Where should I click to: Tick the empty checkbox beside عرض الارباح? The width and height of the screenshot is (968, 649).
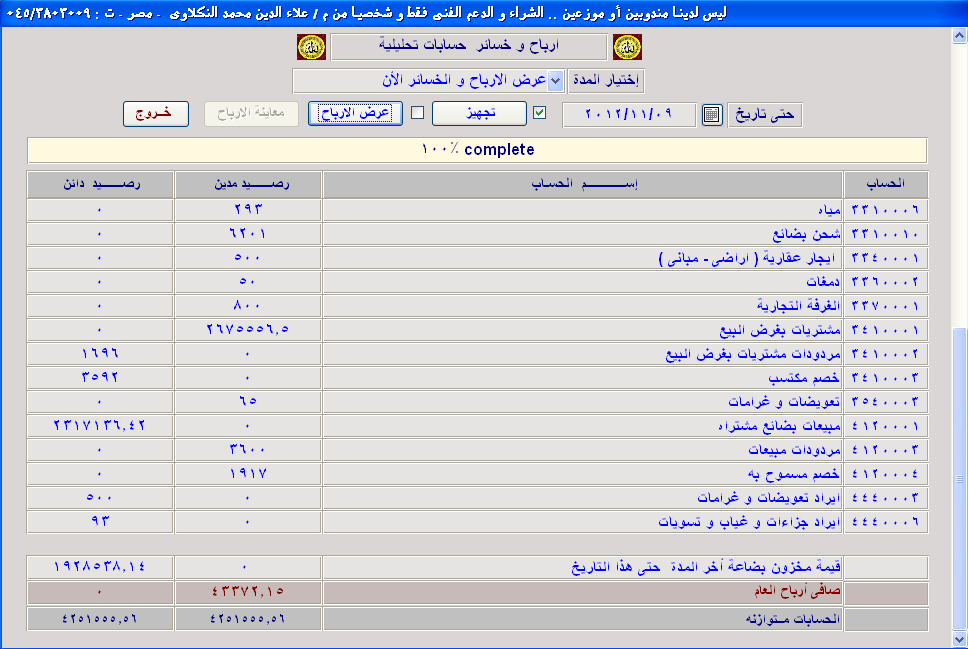click(x=418, y=113)
